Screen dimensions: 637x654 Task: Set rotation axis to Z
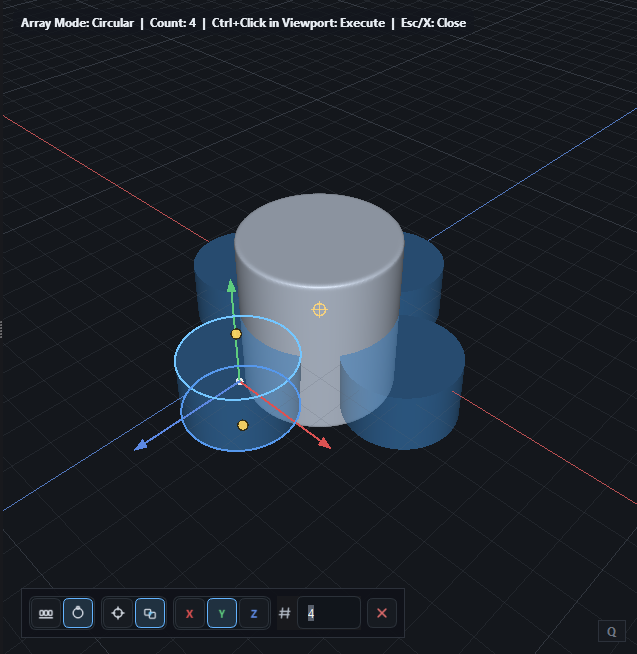click(254, 613)
